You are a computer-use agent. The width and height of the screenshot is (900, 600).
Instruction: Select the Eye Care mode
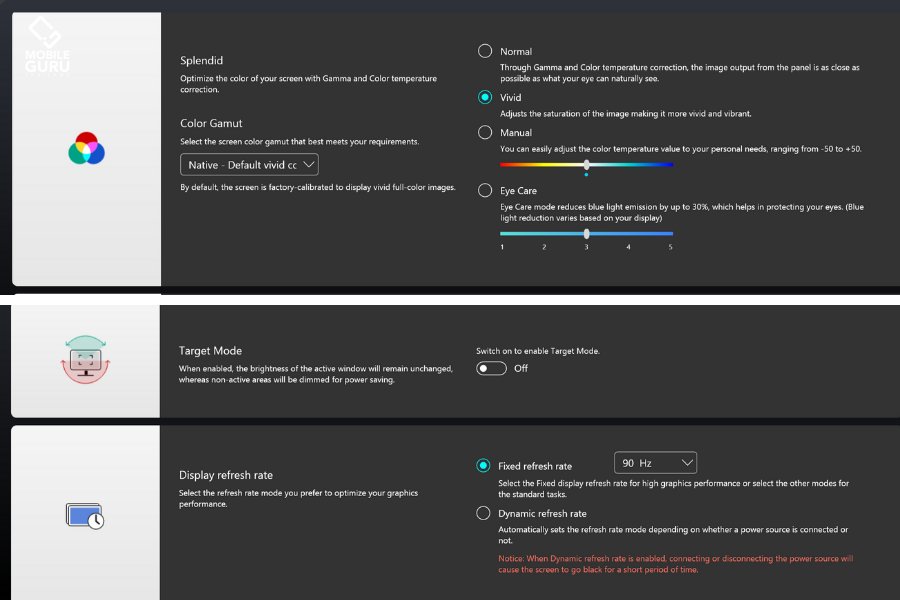point(486,190)
